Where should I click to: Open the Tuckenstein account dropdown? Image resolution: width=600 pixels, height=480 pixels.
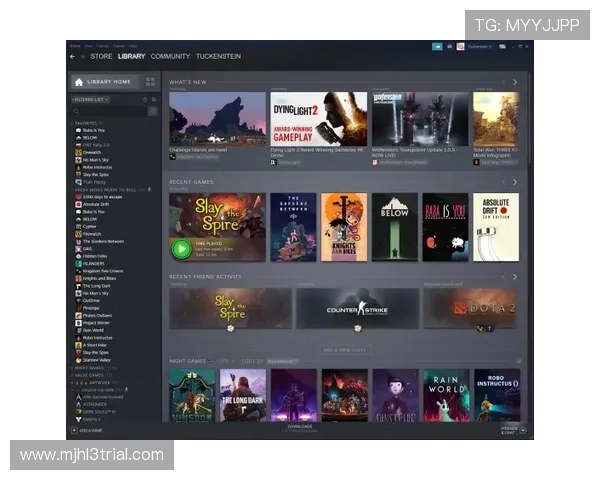482,46
